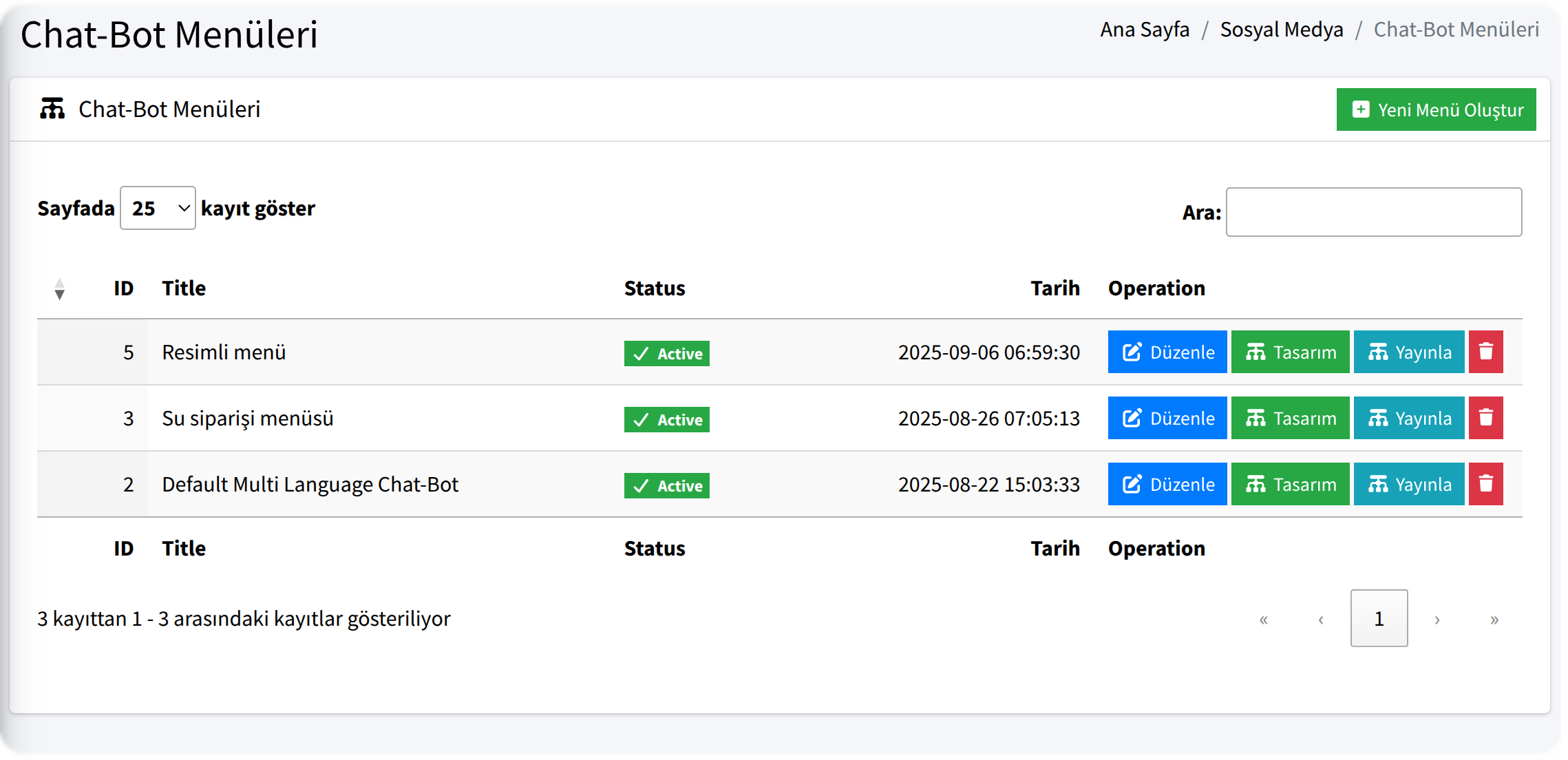Click Yayınla for Su siparişi menüsü
This screenshot has width=1568, height=760.
click(x=1408, y=418)
